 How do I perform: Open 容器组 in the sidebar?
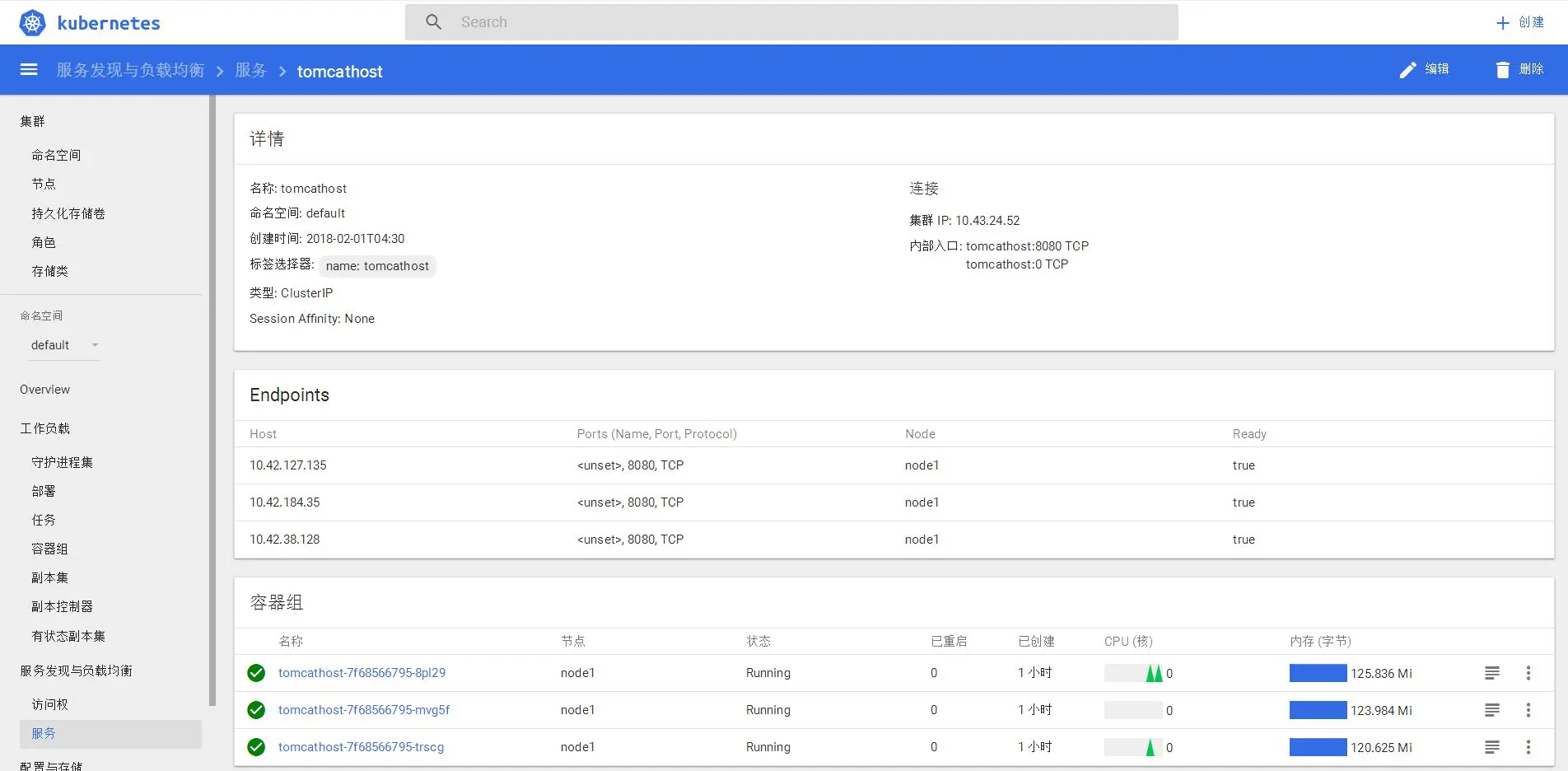click(49, 549)
